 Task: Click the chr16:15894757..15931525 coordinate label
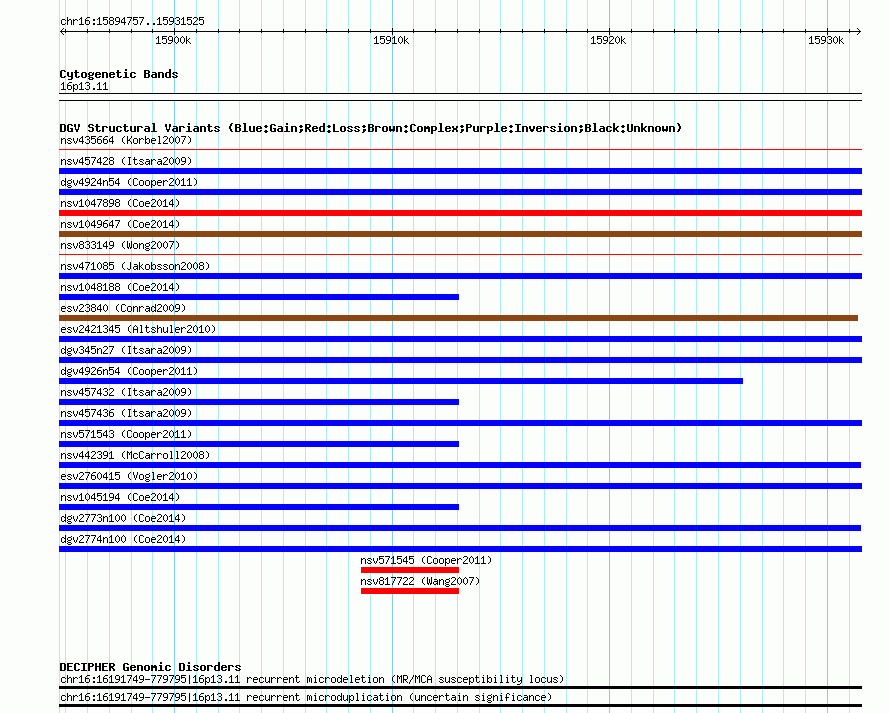(132, 21)
